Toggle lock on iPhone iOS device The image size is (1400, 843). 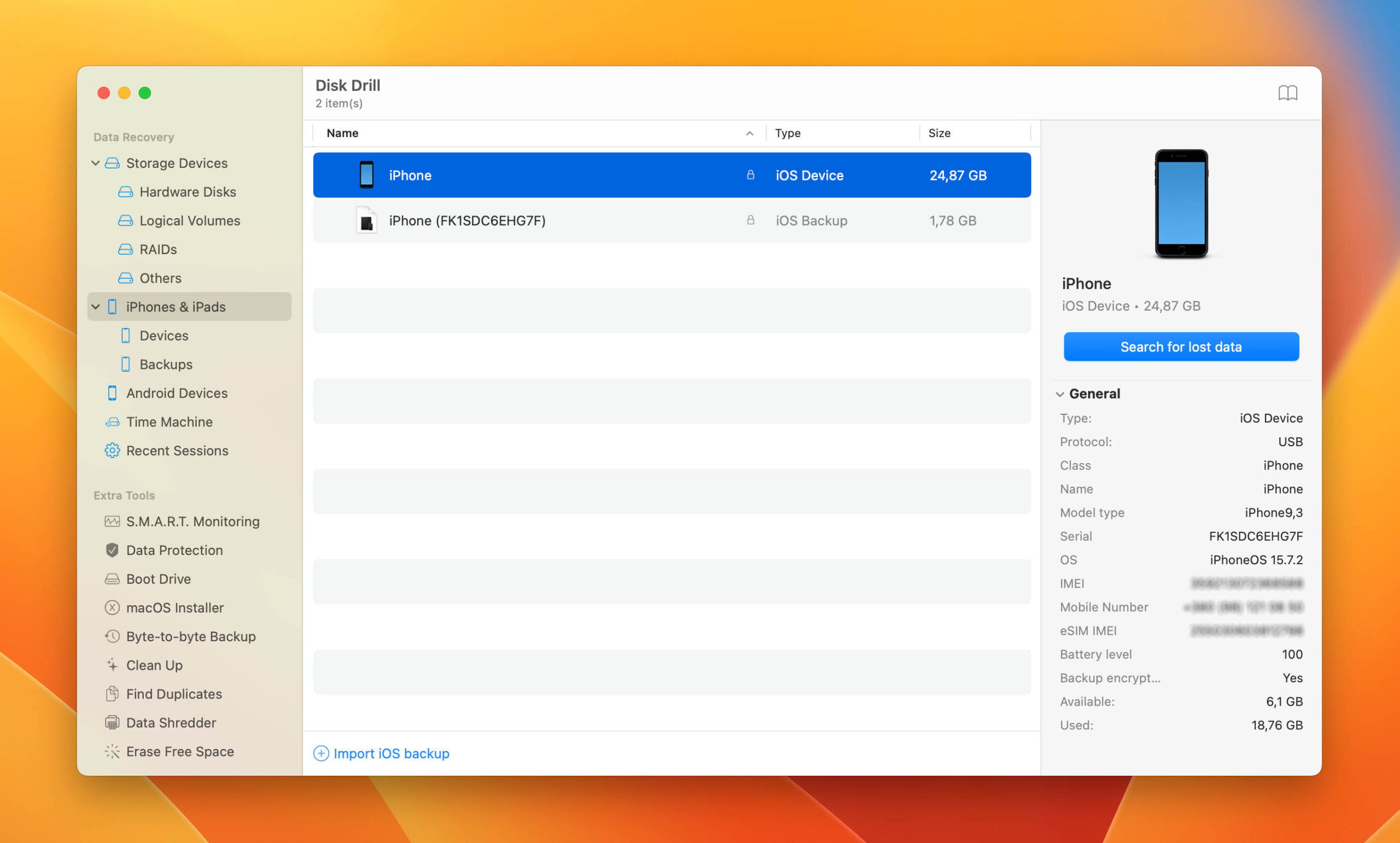pyautogui.click(x=749, y=175)
